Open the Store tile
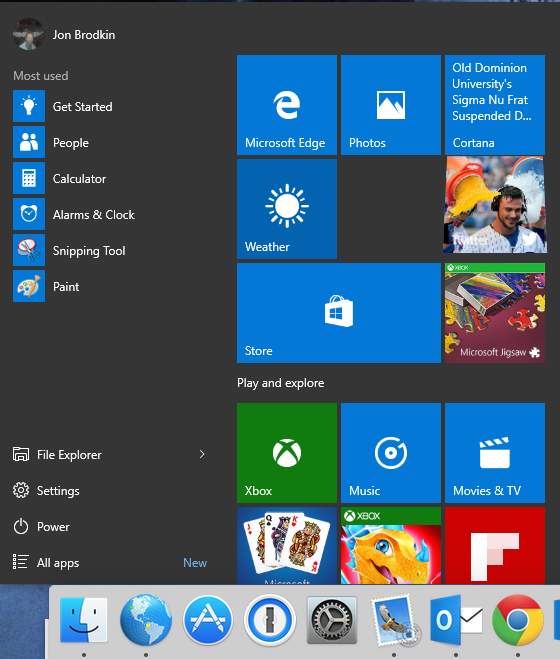Screen dimensions: 560x659 339,313
